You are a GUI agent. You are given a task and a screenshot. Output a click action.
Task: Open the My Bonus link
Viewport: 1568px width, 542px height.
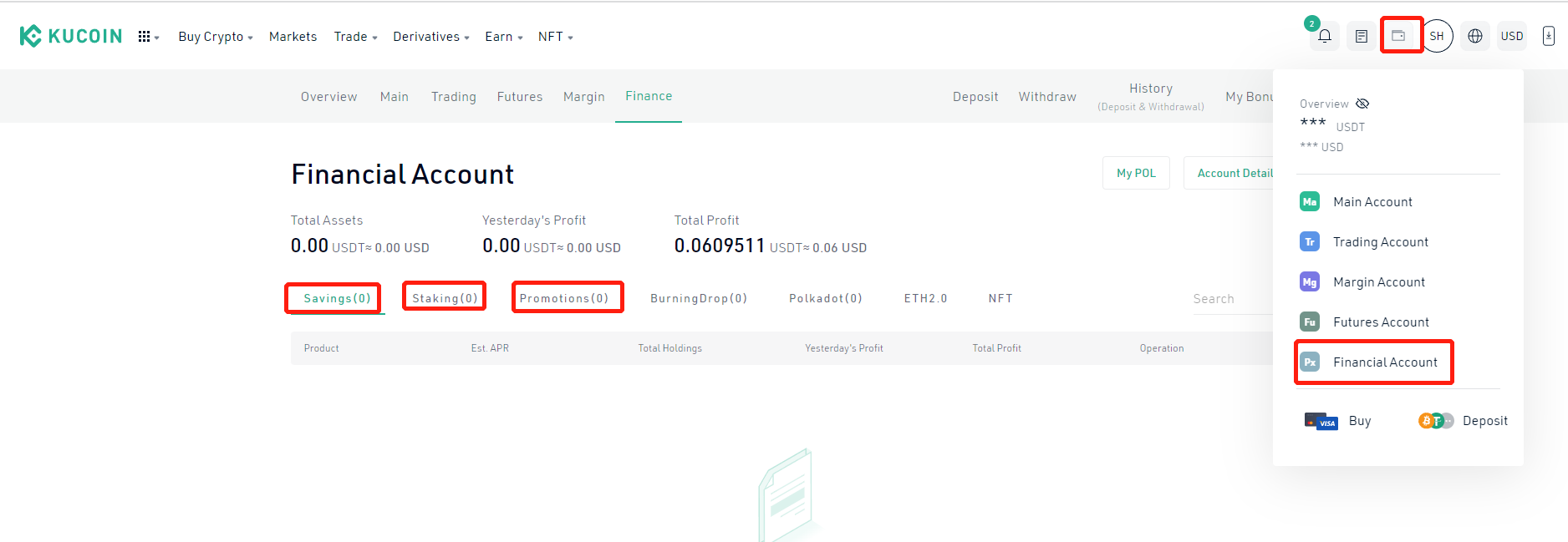[x=1249, y=97]
